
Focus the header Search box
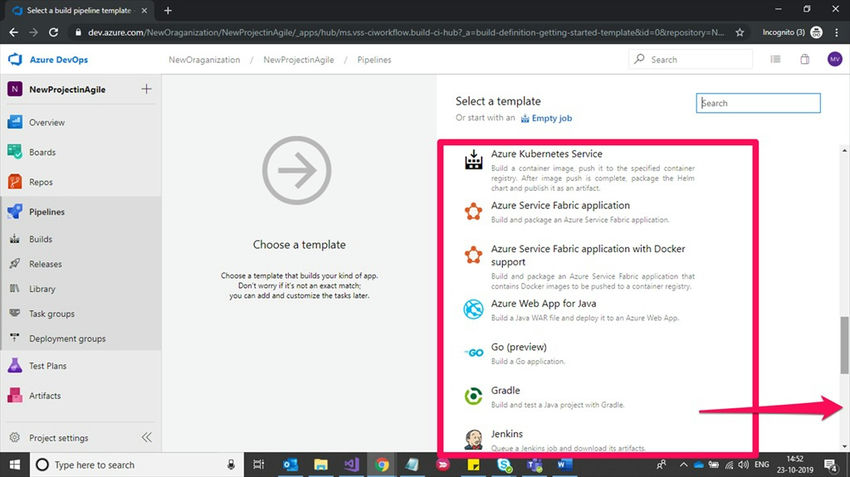691,59
